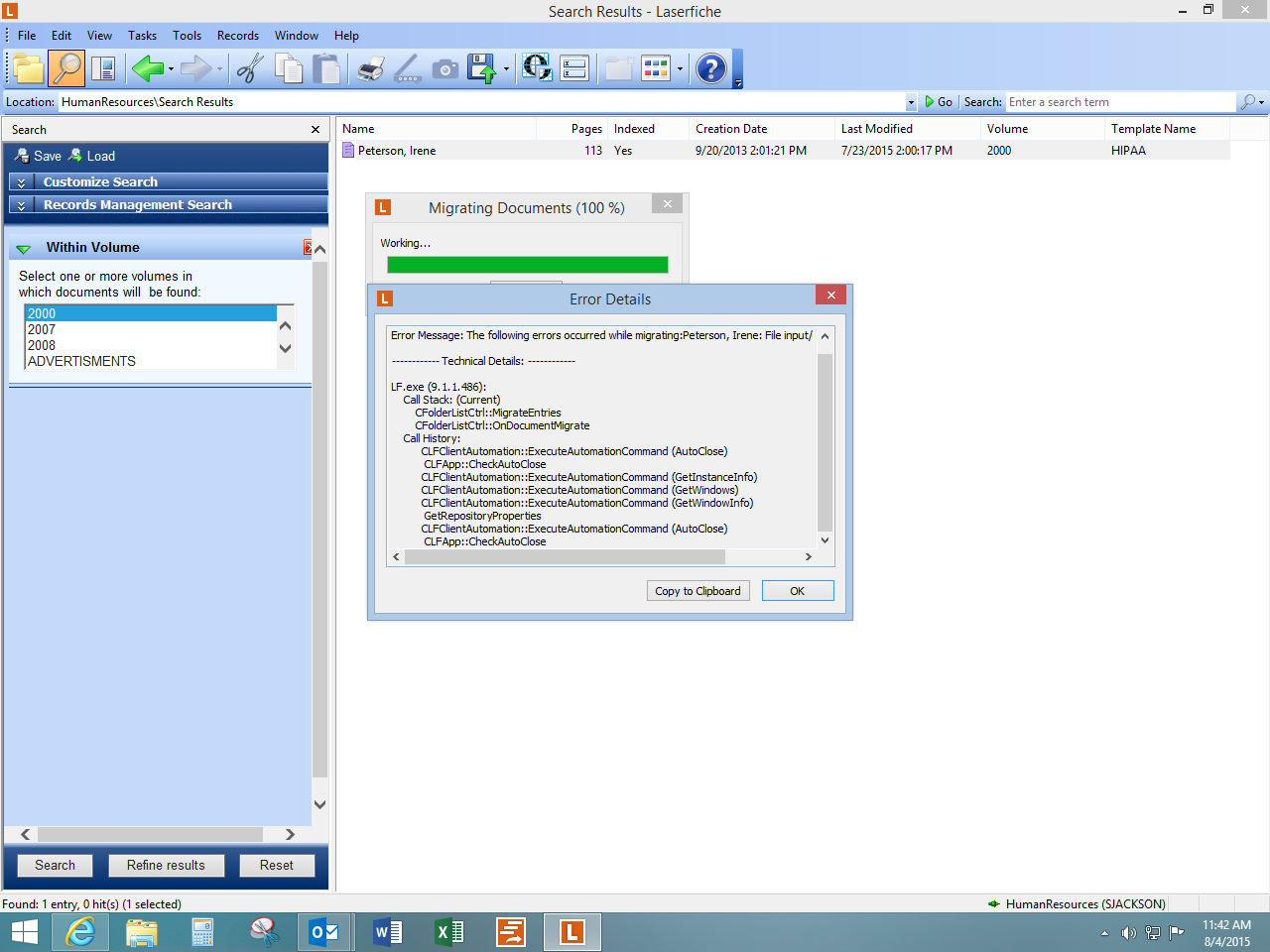Import a file with the floppy-disk icon
This screenshot has height=952, width=1270.
coord(482,68)
